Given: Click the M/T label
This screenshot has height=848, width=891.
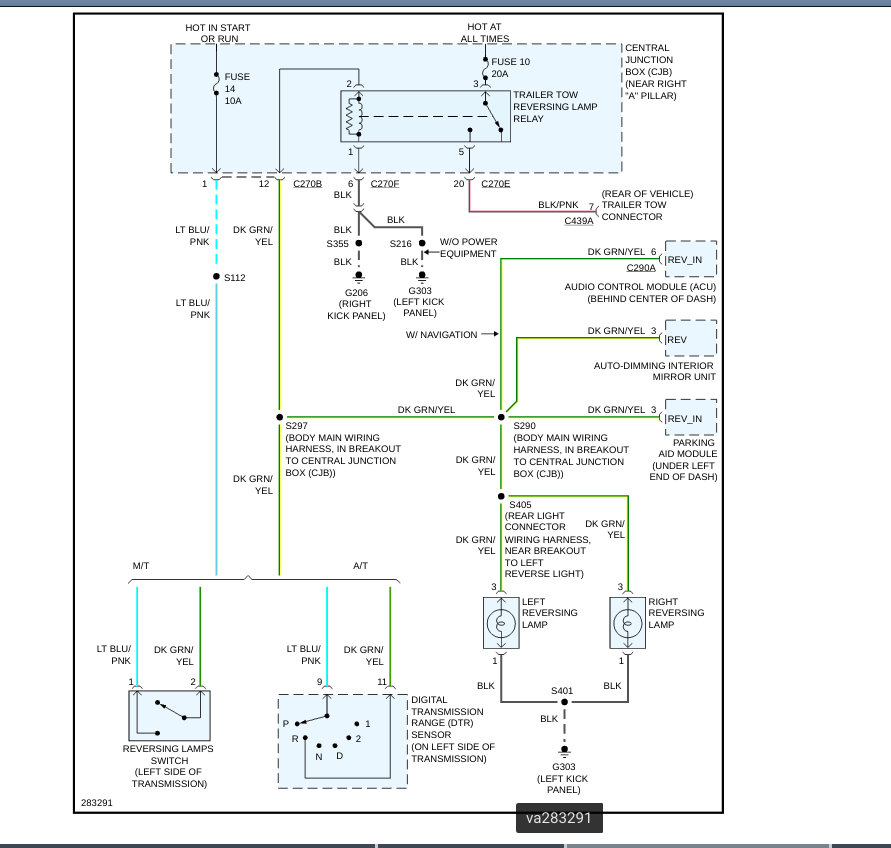Looking at the screenshot, I should (x=141, y=566).
